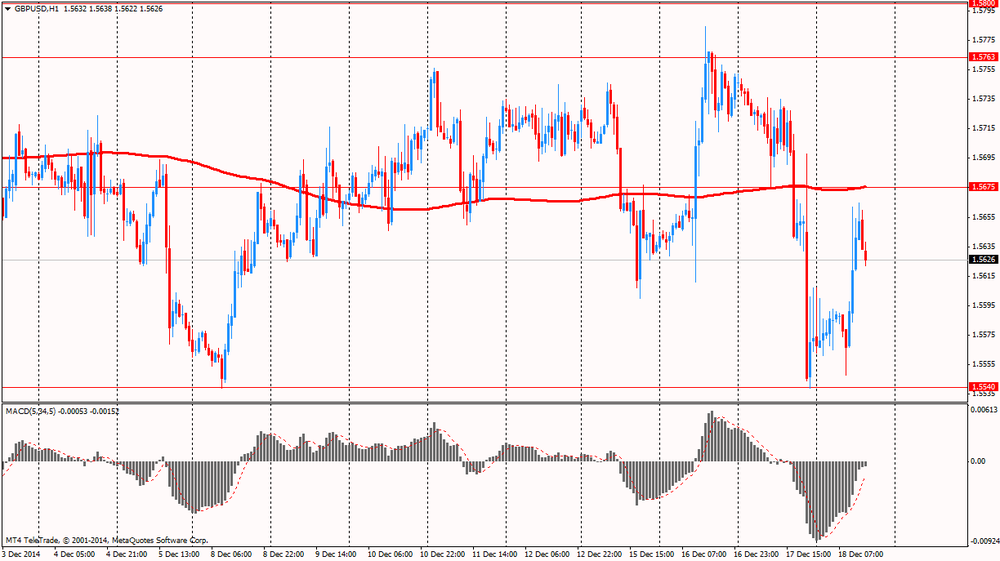Click the triangle arrow beside GBPUSD,H1 title
1000x561 pixels.
click(x=8, y=8)
